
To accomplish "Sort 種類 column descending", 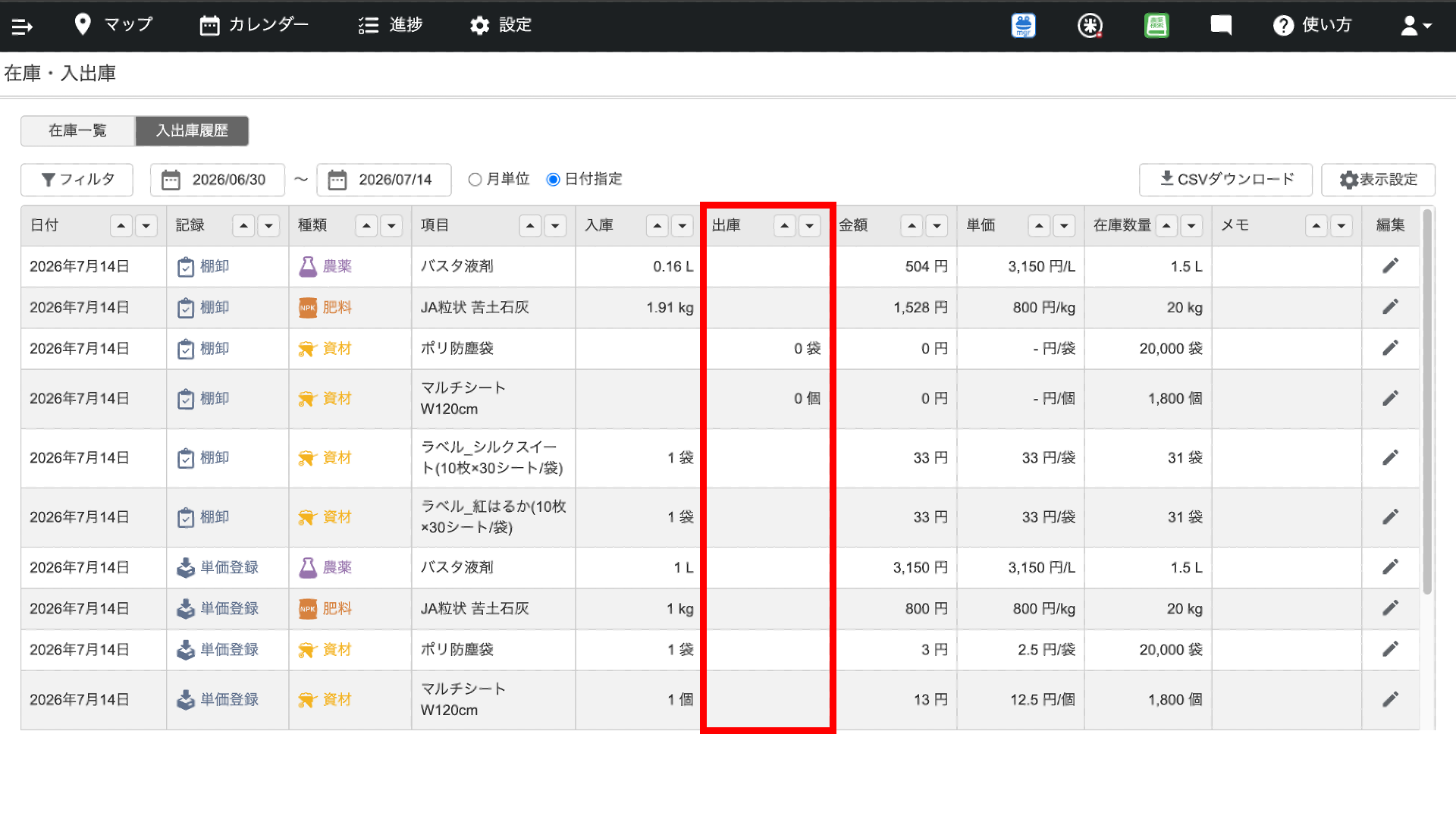I will tap(391, 225).
